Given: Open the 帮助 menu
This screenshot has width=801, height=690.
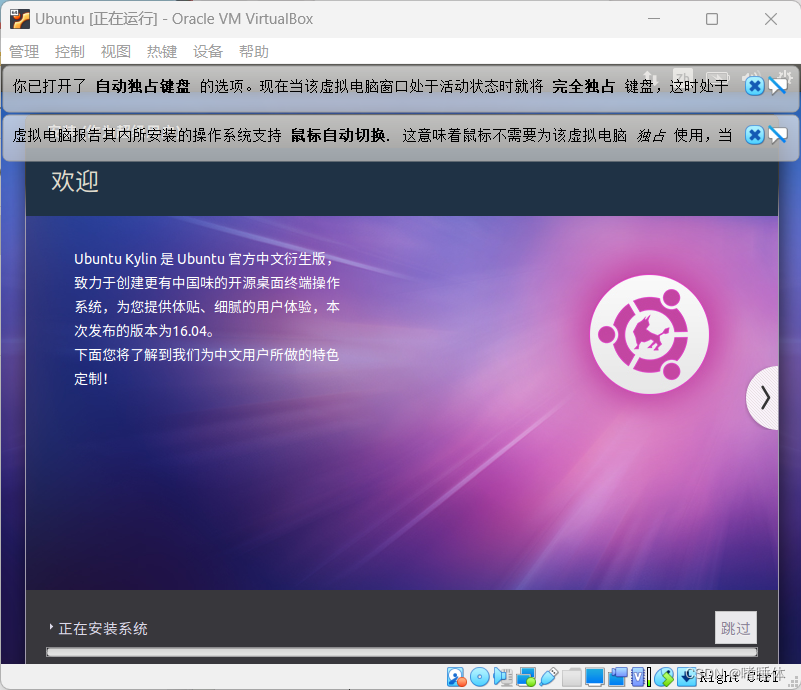Looking at the screenshot, I should point(254,52).
